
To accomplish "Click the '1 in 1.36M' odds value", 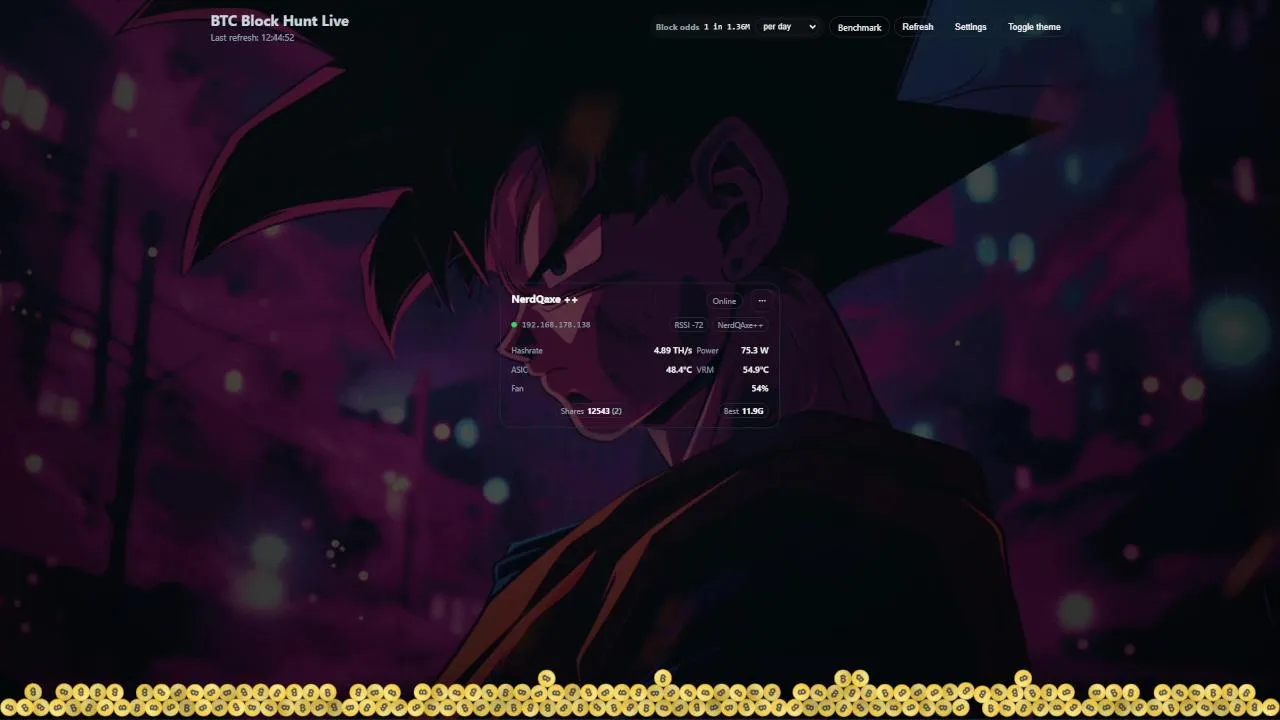I will [x=727, y=27].
